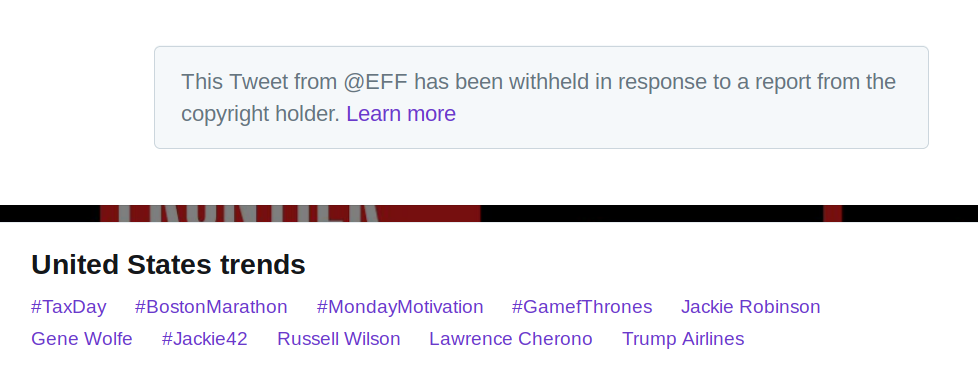The image size is (978, 378).
Task: Open the #TaxDay trend
Action: coord(69,307)
